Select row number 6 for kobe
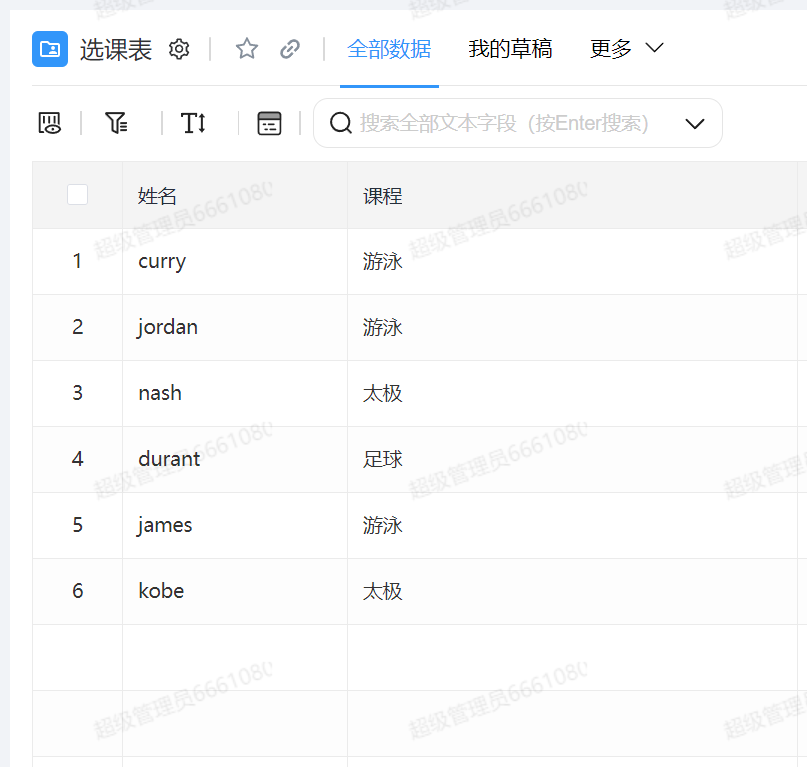807x767 pixels. click(x=77, y=591)
